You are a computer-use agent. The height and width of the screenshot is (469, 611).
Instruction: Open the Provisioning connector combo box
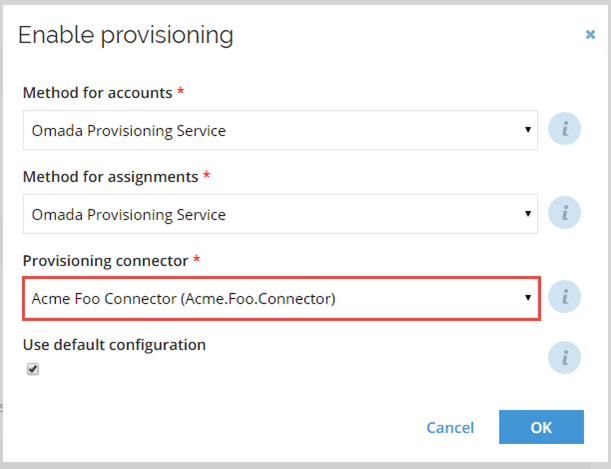pyautogui.click(x=281, y=298)
